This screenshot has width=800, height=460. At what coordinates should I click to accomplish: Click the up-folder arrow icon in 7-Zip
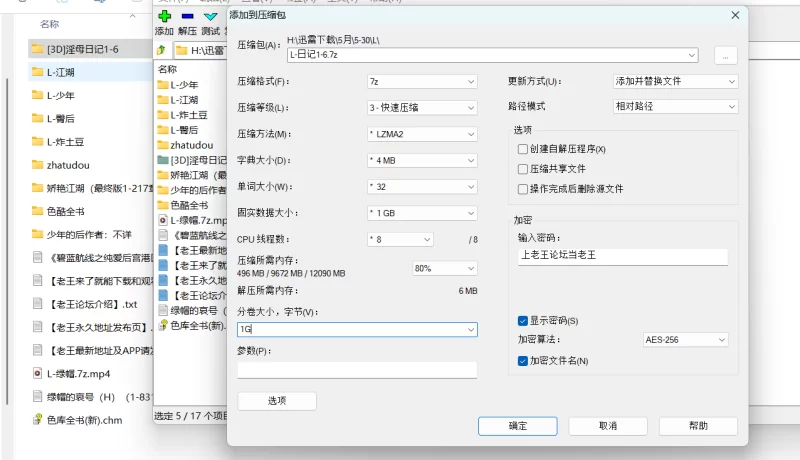point(161,50)
